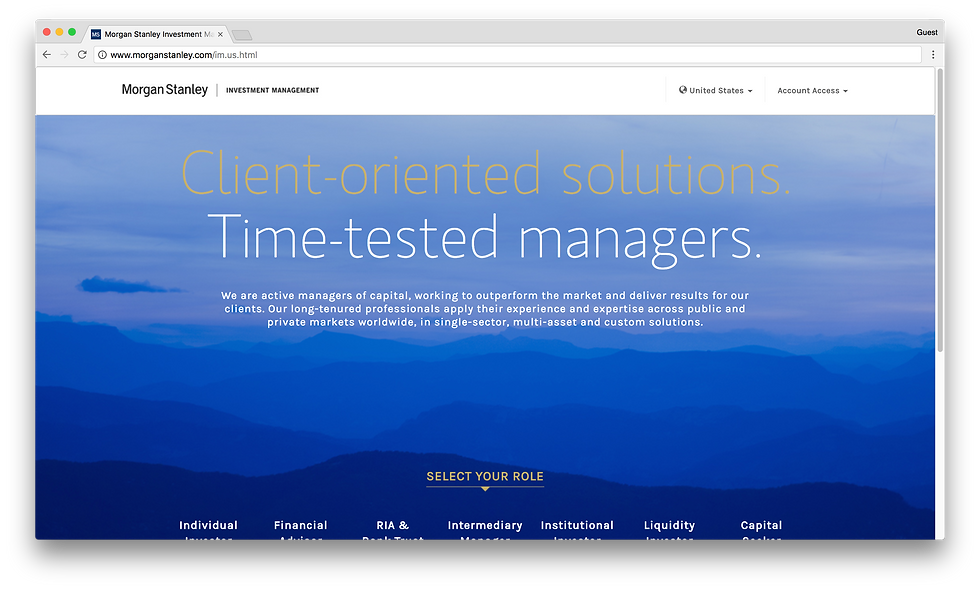The width and height of the screenshot is (980, 590).
Task: Expand the Account Access dropdown
Action: pos(812,91)
